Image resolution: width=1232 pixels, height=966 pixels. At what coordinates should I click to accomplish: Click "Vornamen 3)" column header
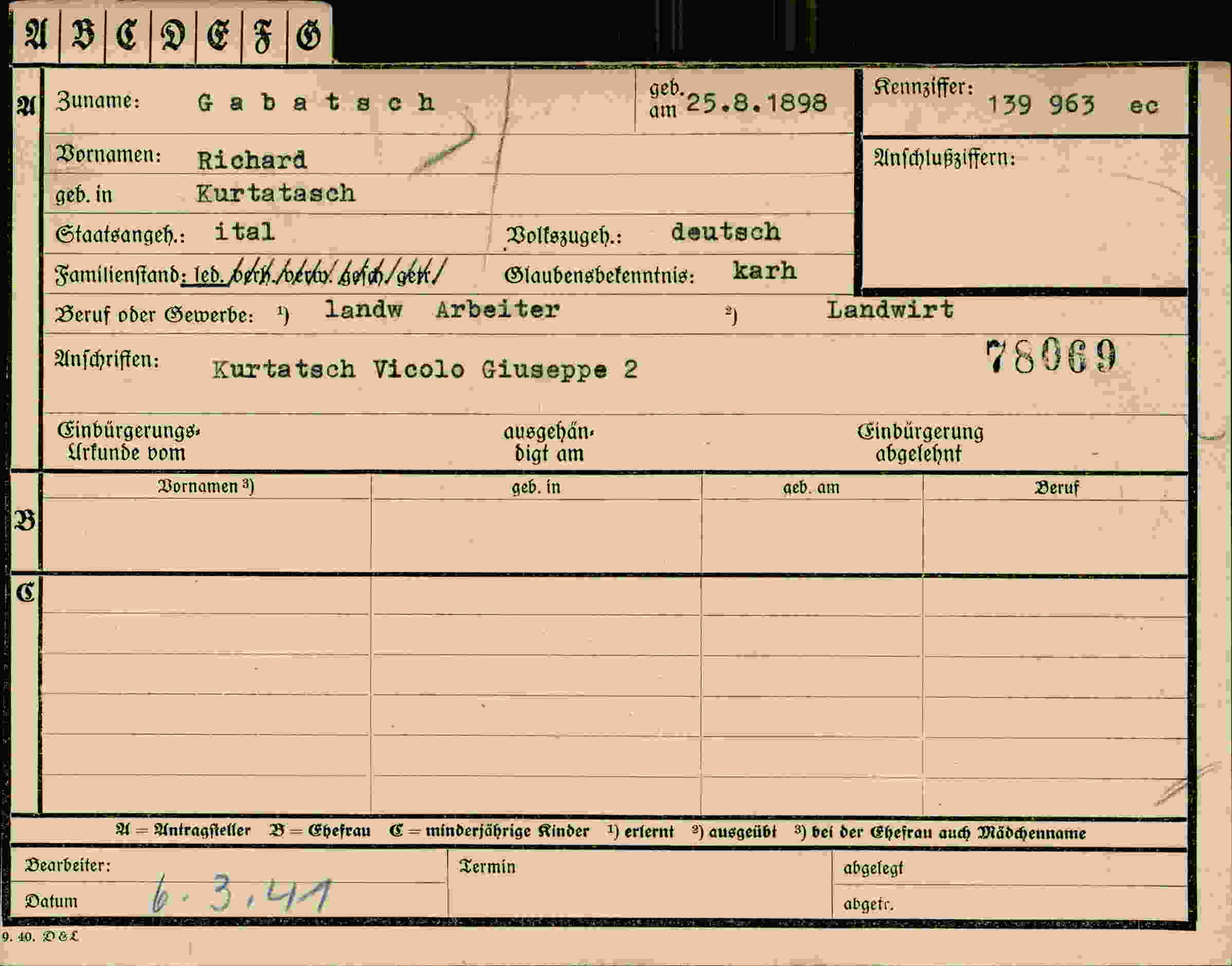tap(206, 487)
